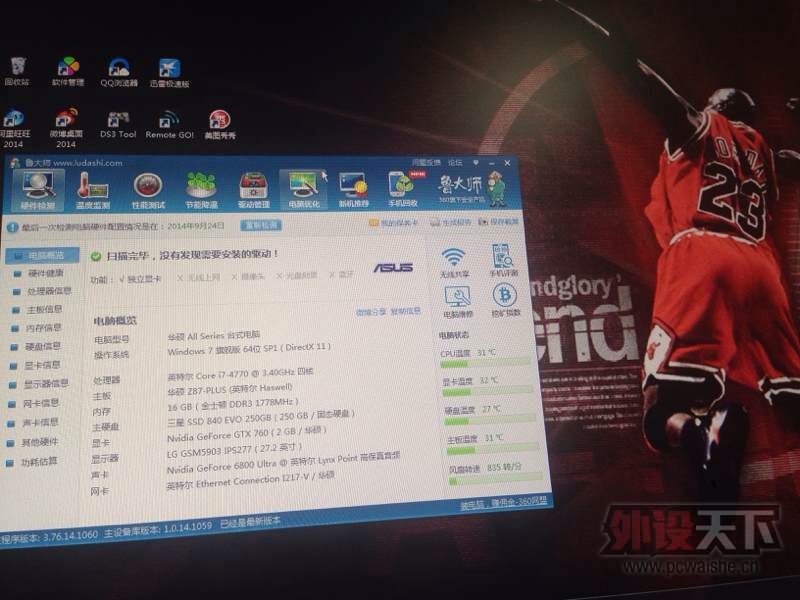Click the 问题反馈 feedback link in title bar
The image size is (800, 600).
(x=426, y=162)
